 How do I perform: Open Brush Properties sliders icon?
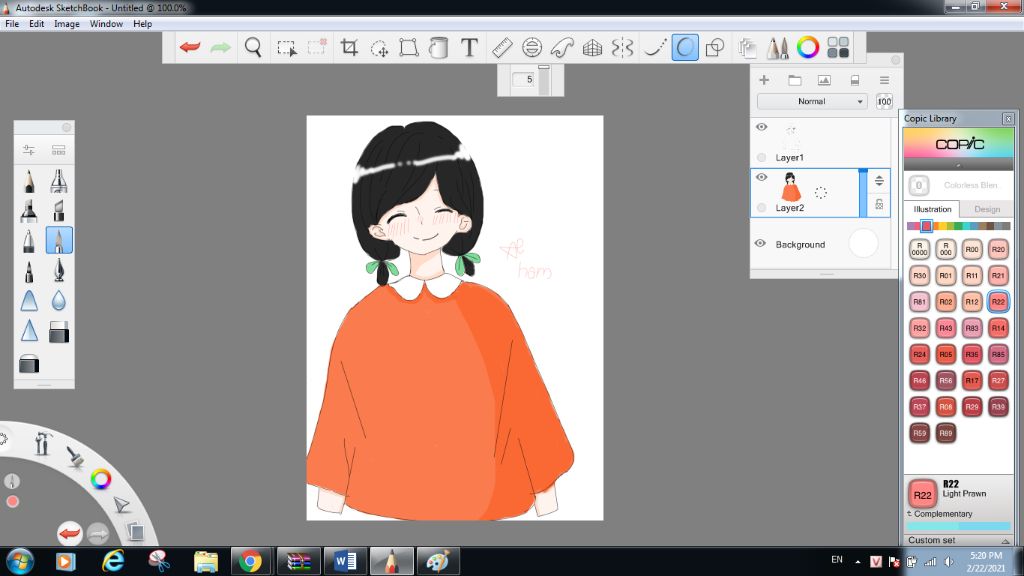[29, 150]
